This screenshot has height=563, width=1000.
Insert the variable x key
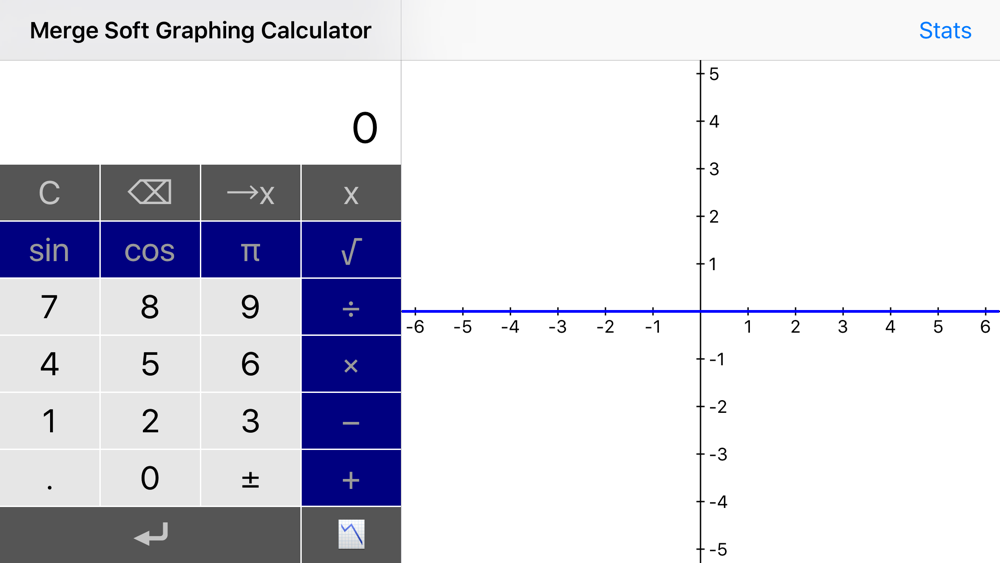click(x=351, y=193)
